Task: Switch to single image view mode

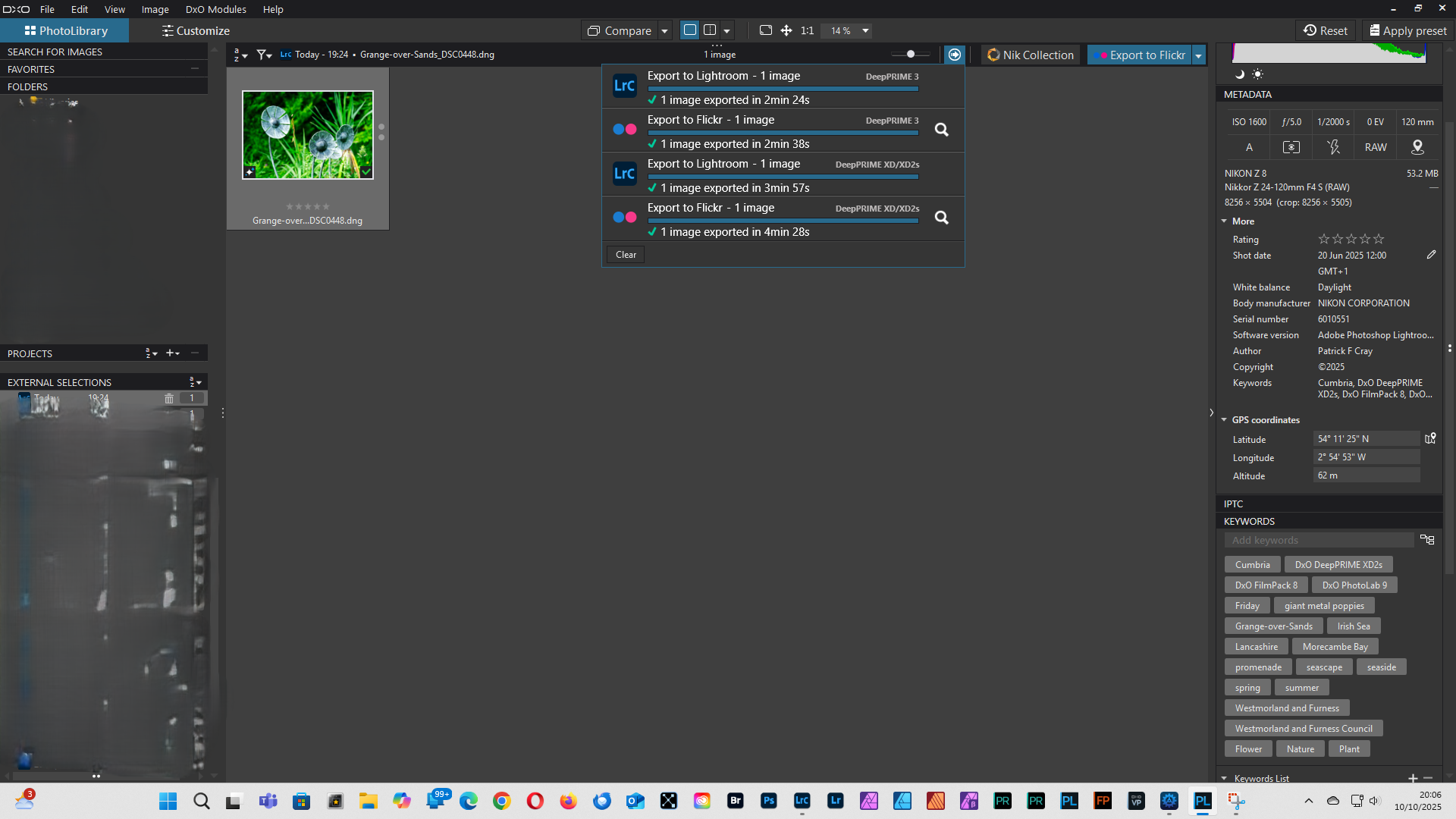Action: 690,30
